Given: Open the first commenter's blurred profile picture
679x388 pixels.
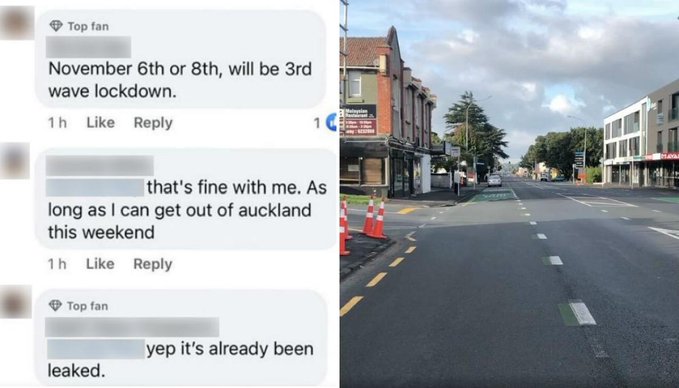Looking at the screenshot, I should click(x=17, y=23).
